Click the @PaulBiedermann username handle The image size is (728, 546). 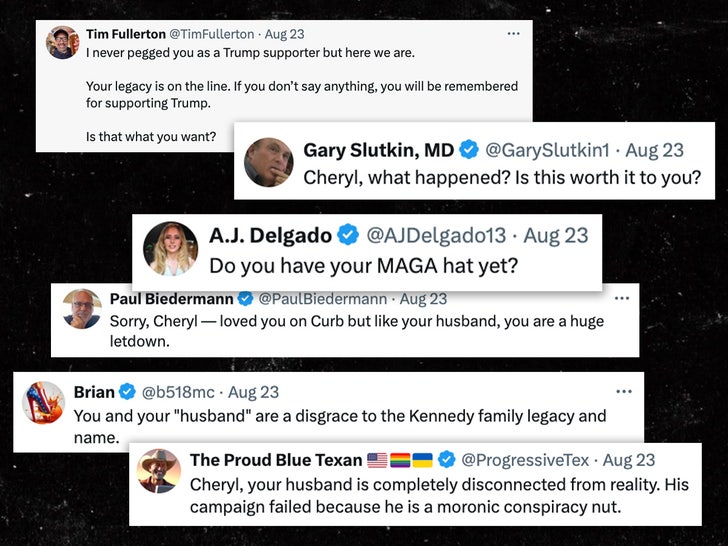(323, 298)
